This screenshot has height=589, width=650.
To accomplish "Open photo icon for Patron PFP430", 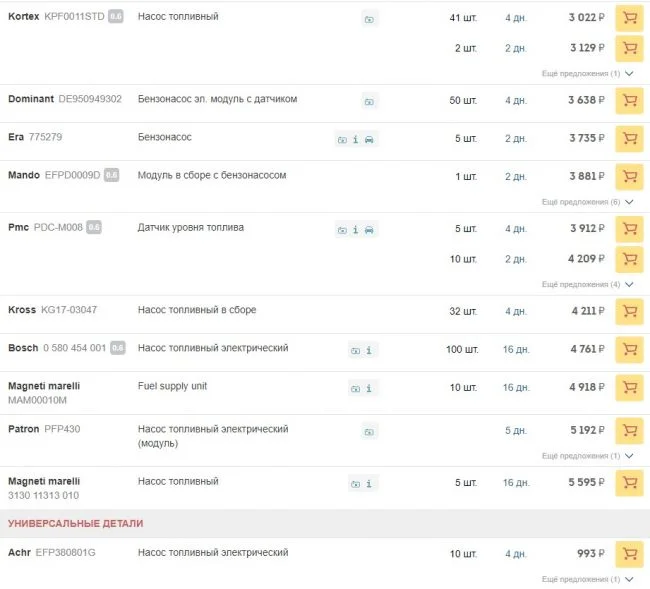I will click(x=369, y=432).
